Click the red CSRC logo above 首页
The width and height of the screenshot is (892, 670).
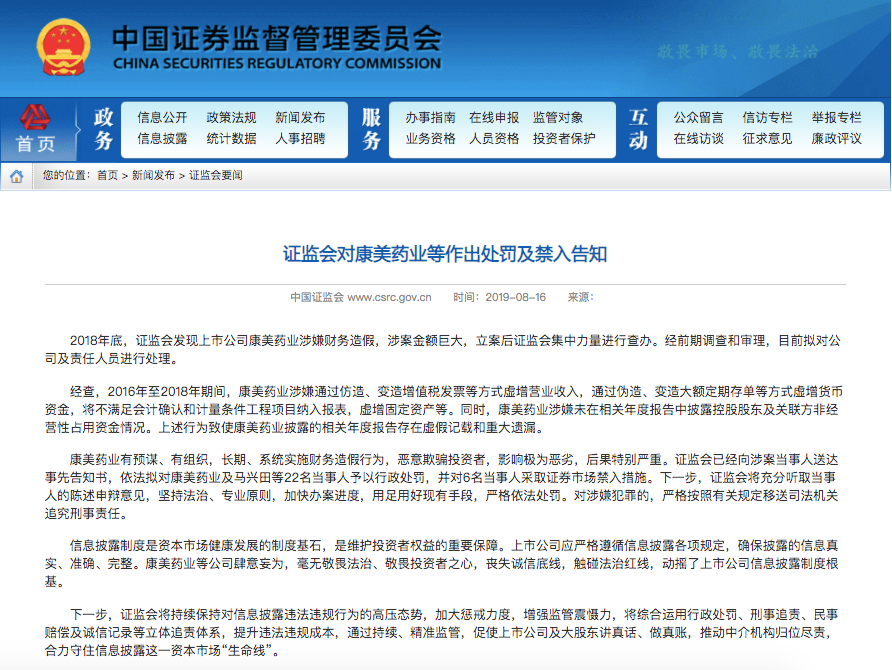[35, 117]
